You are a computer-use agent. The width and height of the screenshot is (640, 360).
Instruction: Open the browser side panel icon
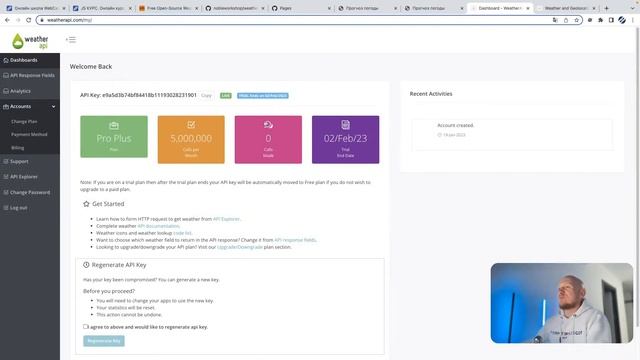611,20
